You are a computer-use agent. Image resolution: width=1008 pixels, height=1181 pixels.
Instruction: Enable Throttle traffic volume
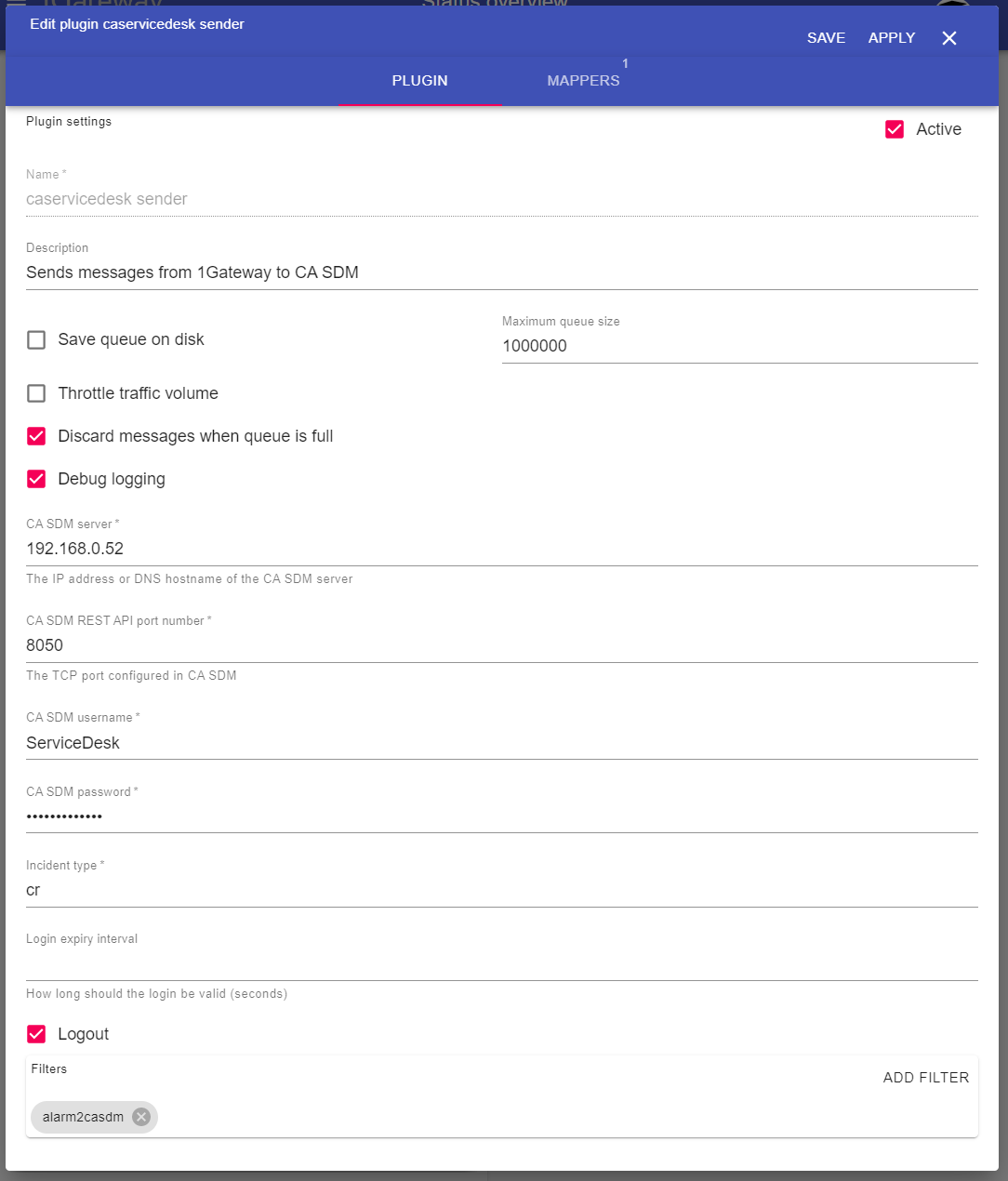36,393
